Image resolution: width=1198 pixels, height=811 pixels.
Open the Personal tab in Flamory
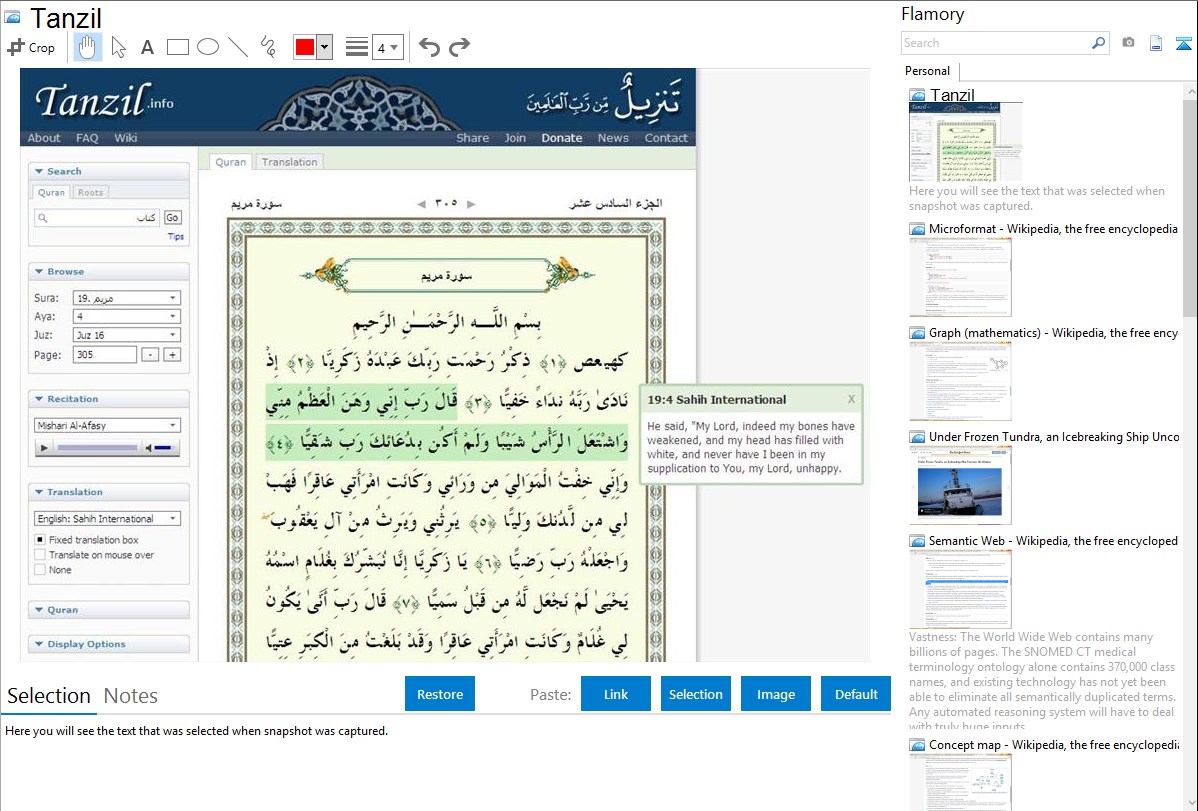coord(927,71)
